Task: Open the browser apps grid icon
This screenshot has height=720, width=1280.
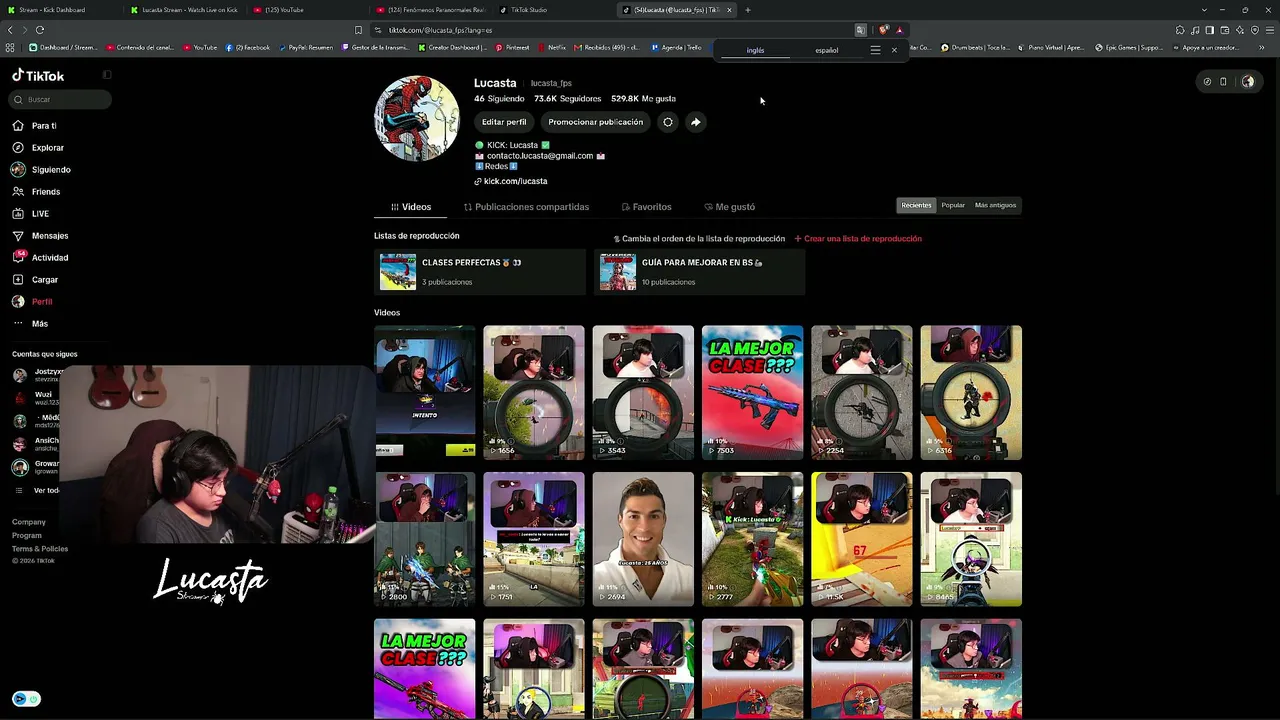Action: click(10, 48)
